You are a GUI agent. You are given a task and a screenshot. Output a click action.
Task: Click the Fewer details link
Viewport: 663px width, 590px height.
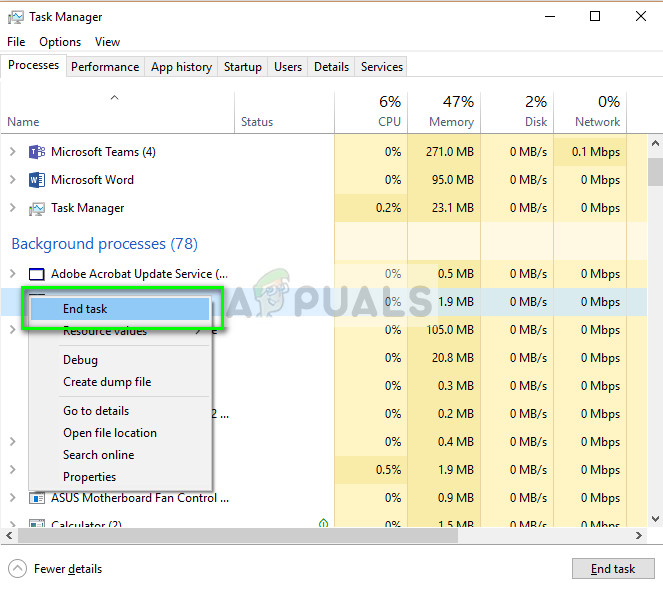[68, 569]
